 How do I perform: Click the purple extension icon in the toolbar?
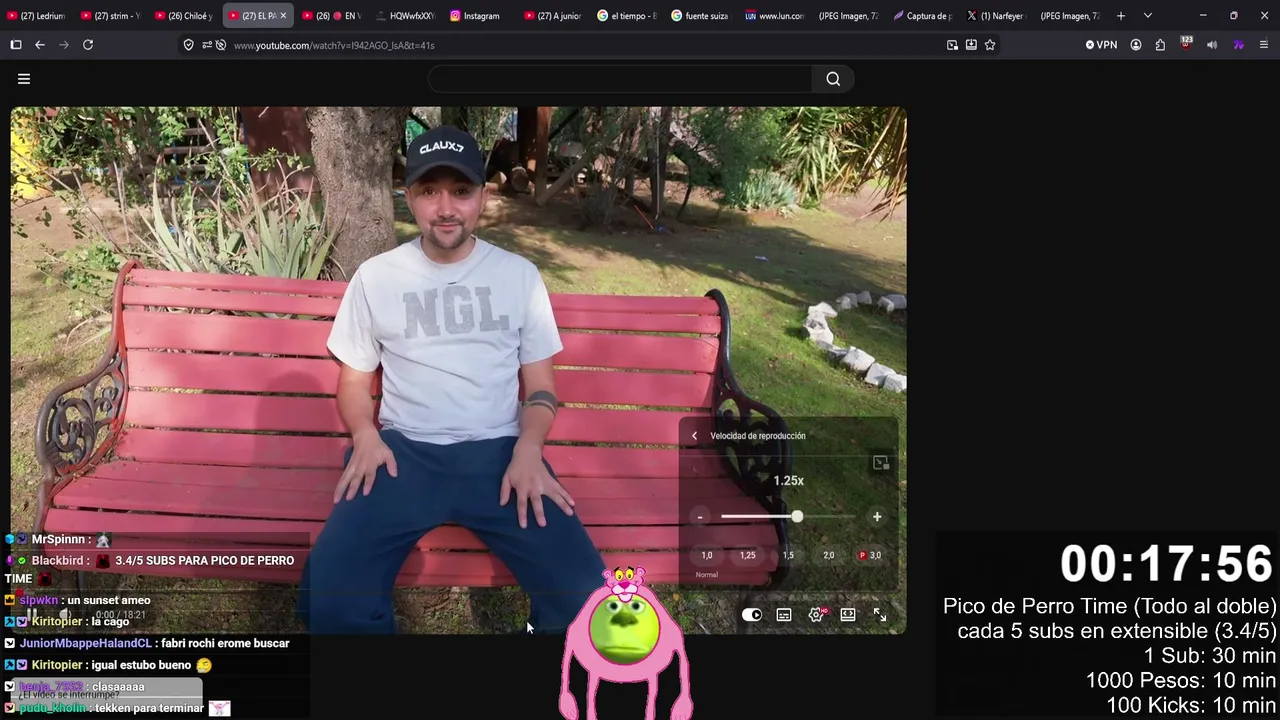point(1238,45)
